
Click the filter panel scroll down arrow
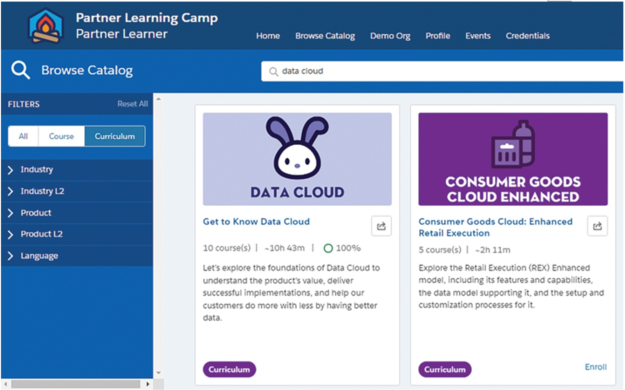point(158,373)
